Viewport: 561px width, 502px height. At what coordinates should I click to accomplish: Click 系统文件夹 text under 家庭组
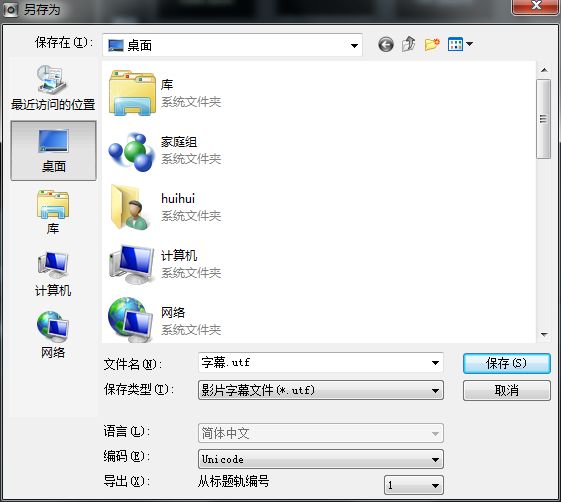click(191, 159)
